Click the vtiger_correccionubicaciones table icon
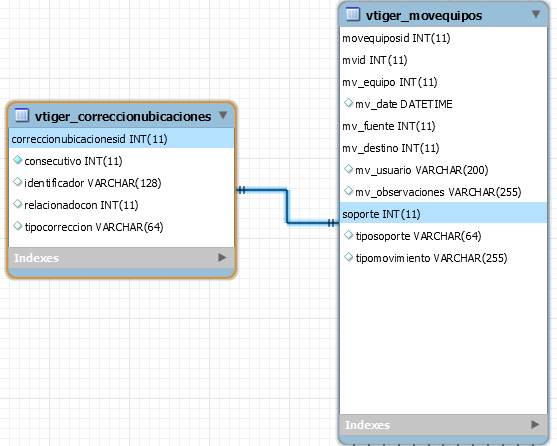Viewport: 557px width, 446px height. (22, 115)
